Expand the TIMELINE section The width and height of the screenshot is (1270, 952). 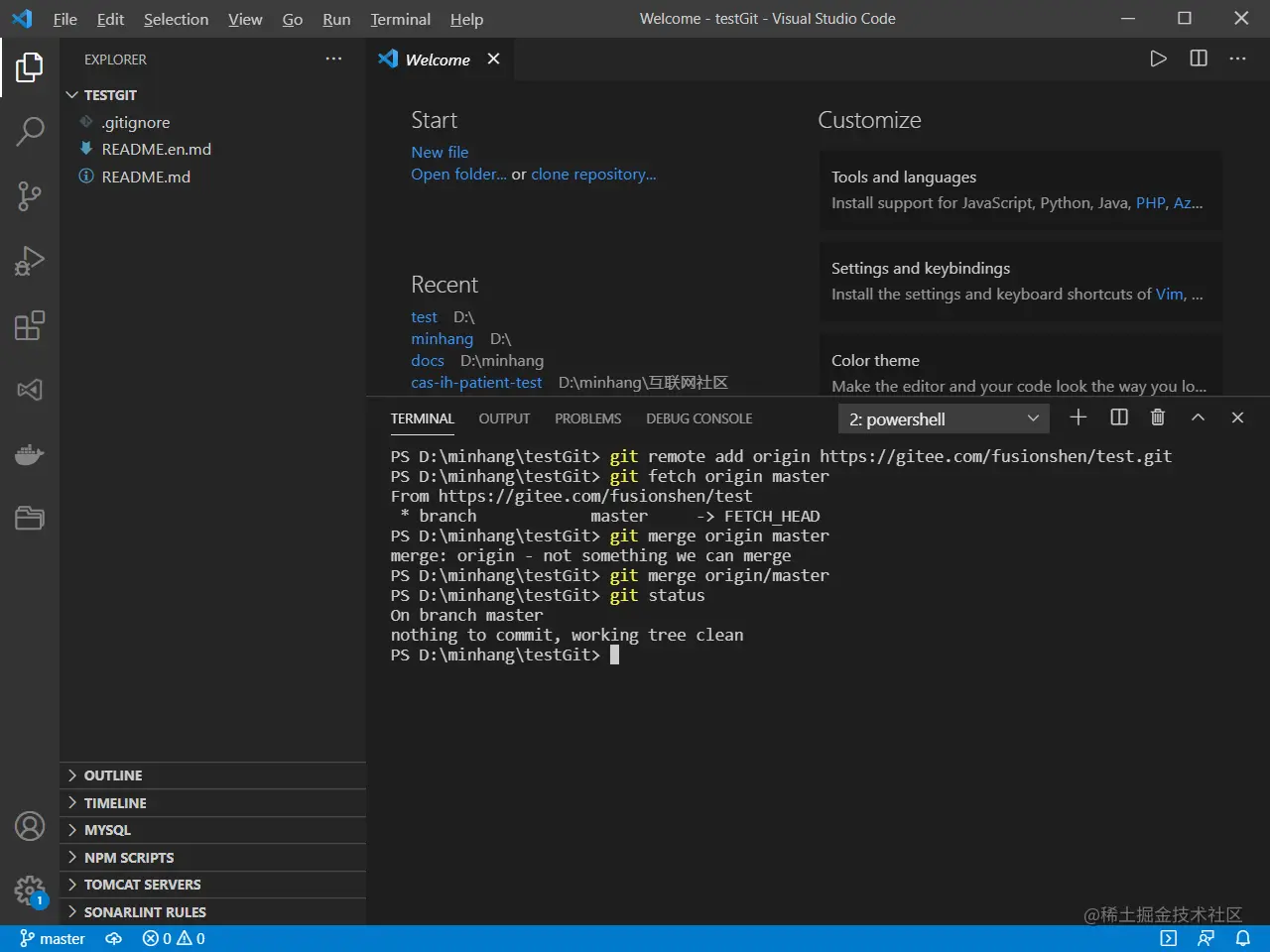(212, 803)
